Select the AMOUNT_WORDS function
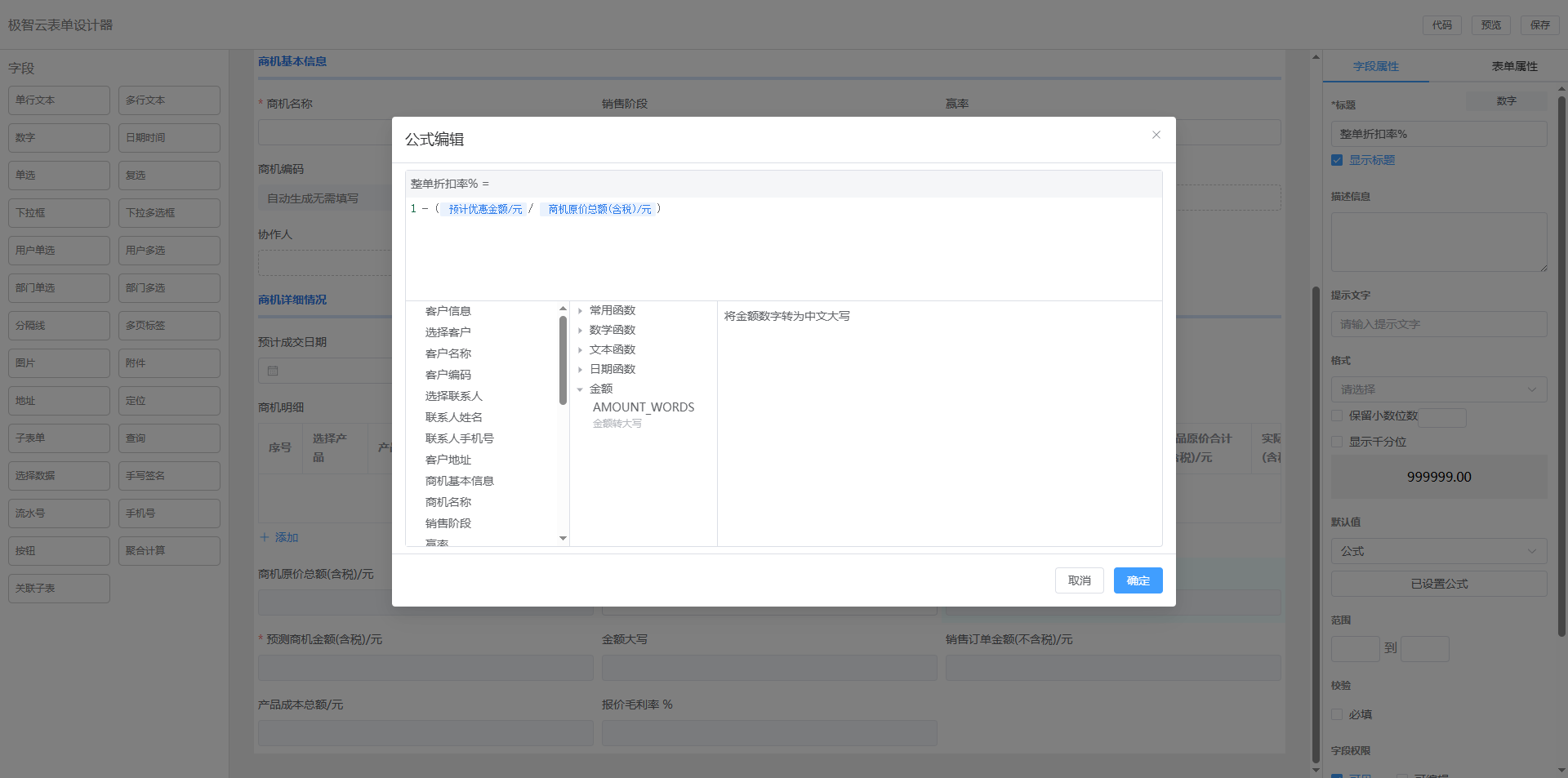1568x778 pixels. (643, 407)
